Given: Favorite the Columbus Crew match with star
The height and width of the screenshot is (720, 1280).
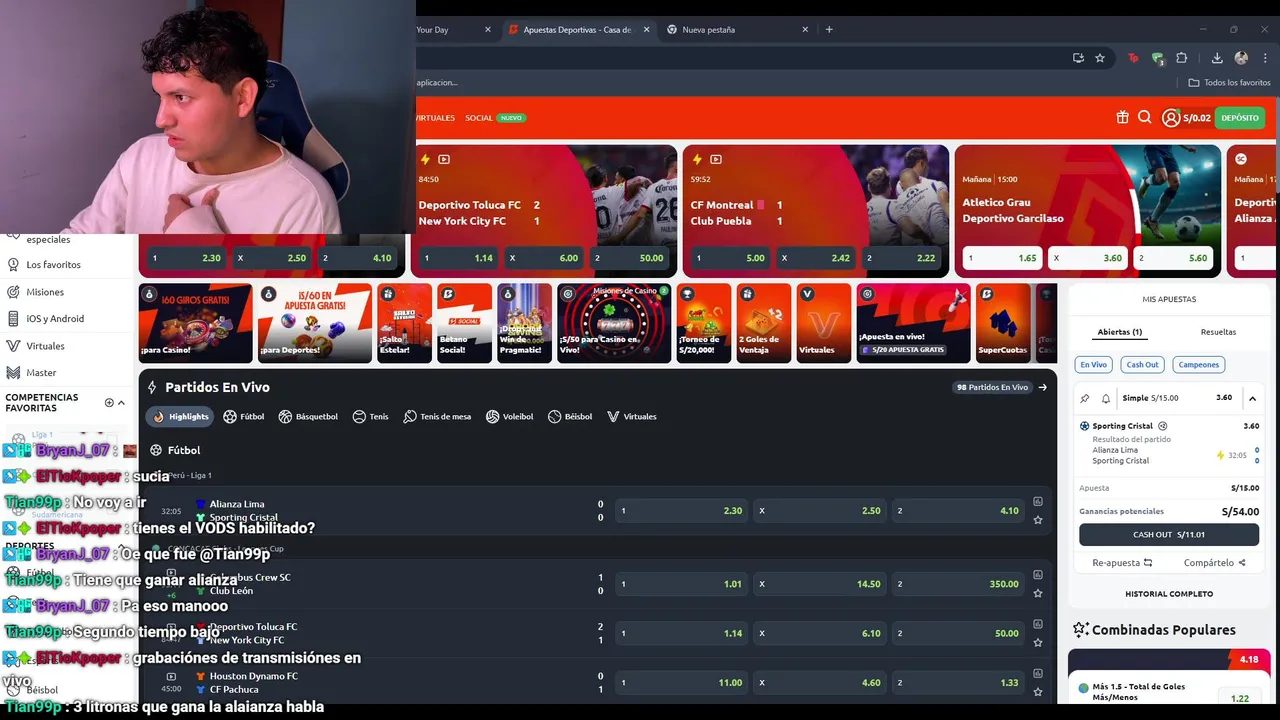Looking at the screenshot, I should click(x=1038, y=593).
